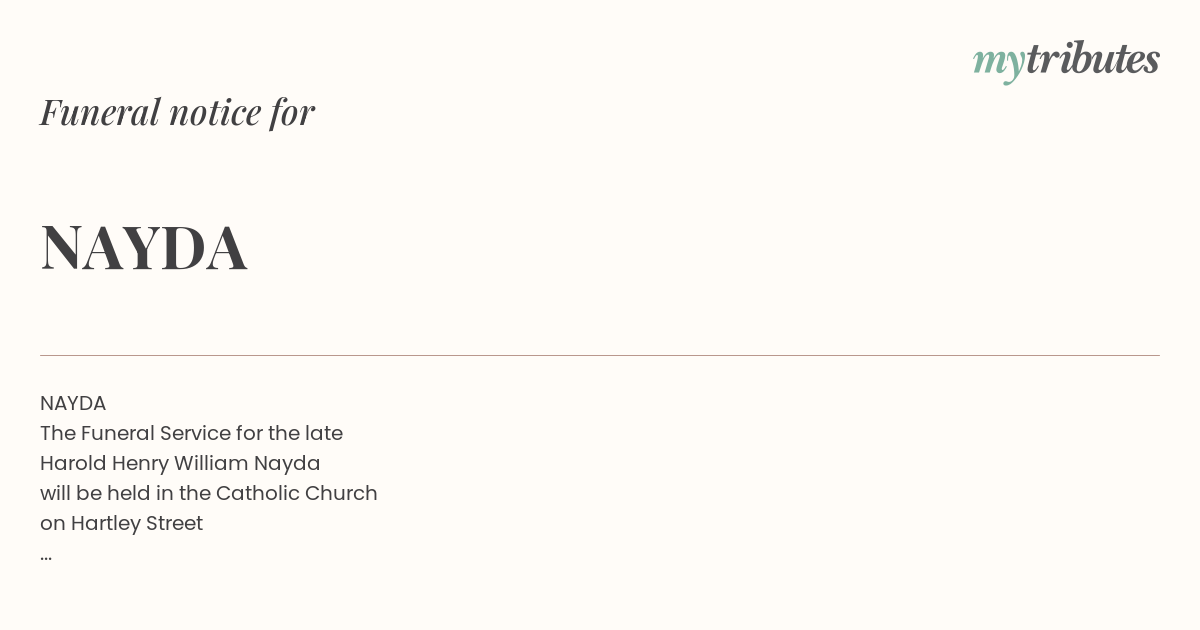Click the name Harold Henry William Nayda

180,463
